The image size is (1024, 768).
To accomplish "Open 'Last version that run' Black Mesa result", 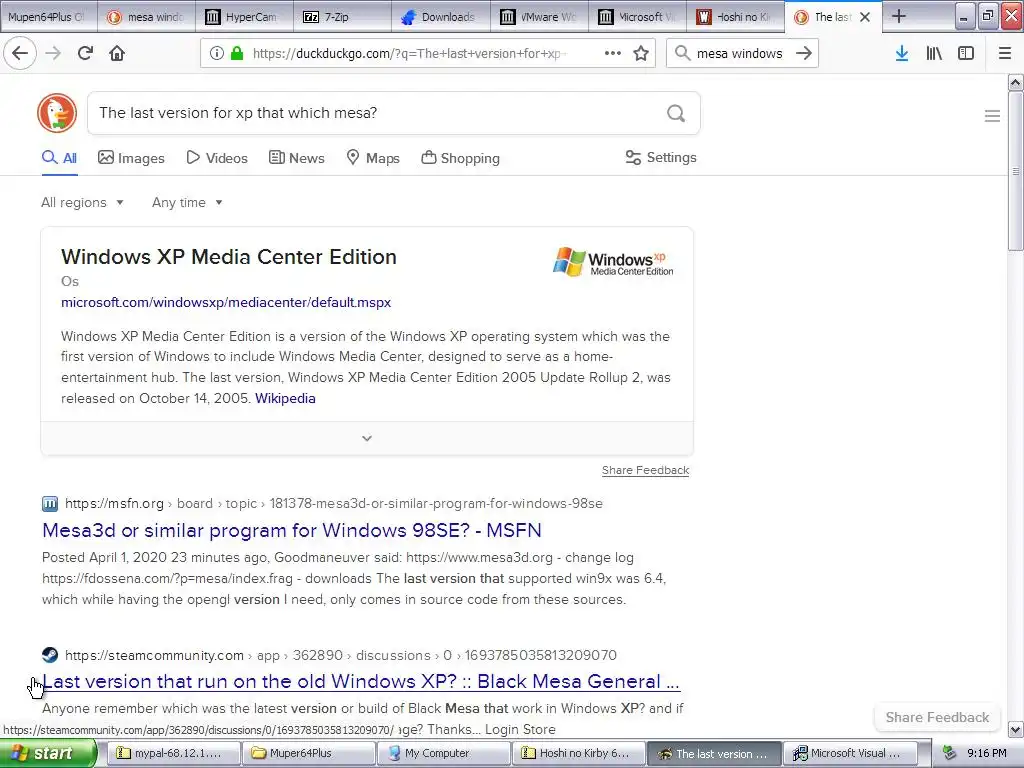I will pyautogui.click(x=360, y=681).
